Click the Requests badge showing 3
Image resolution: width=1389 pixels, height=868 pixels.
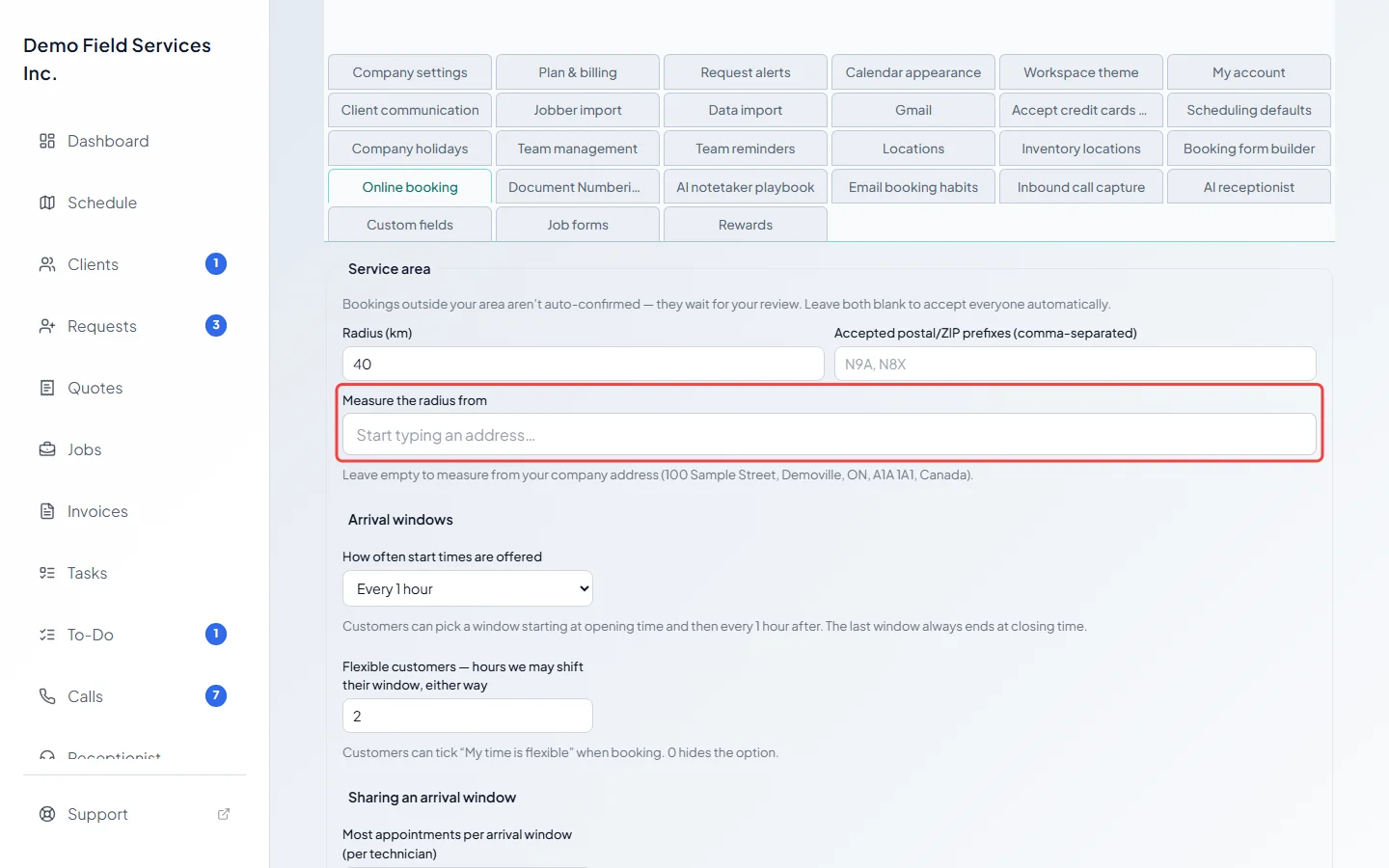coord(216,326)
